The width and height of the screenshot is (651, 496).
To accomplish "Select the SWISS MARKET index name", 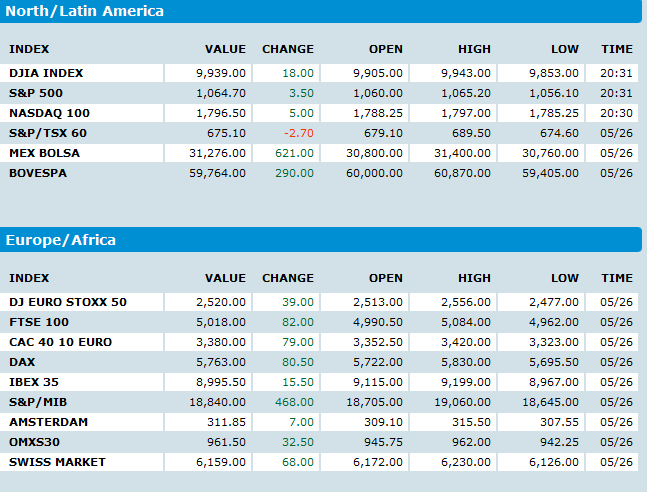I will [57, 462].
